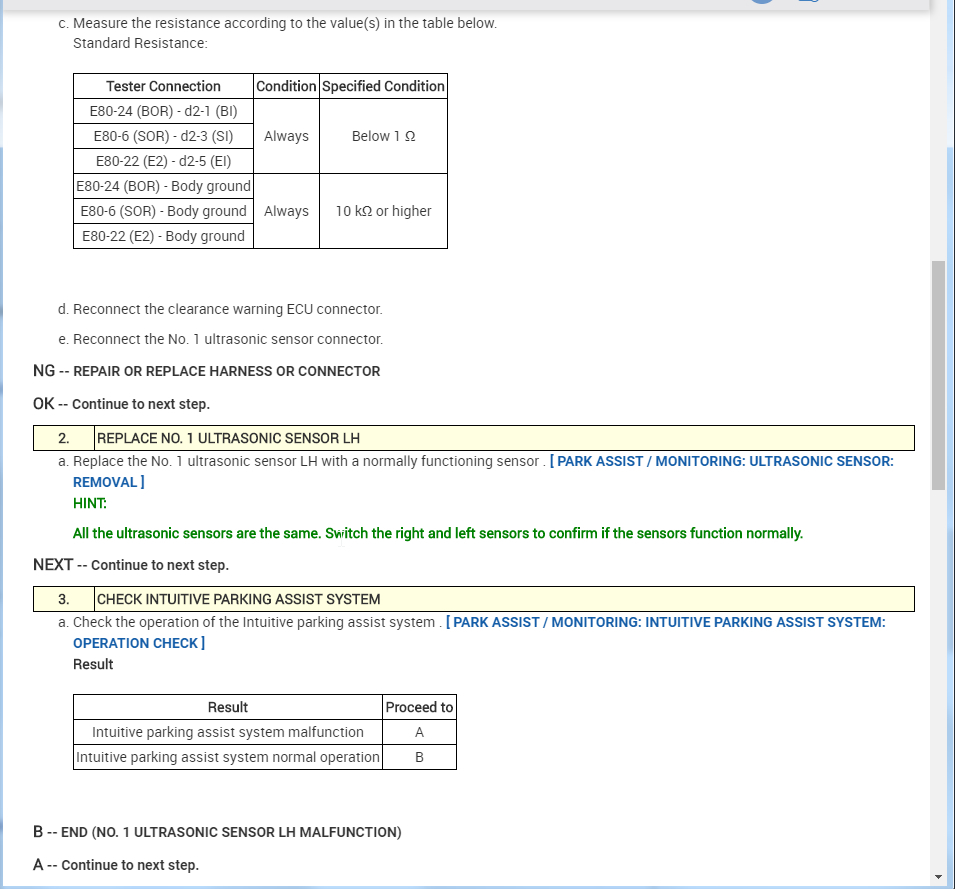Click the 10 kΩ or higher cell
The image size is (955, 889).
383,211
